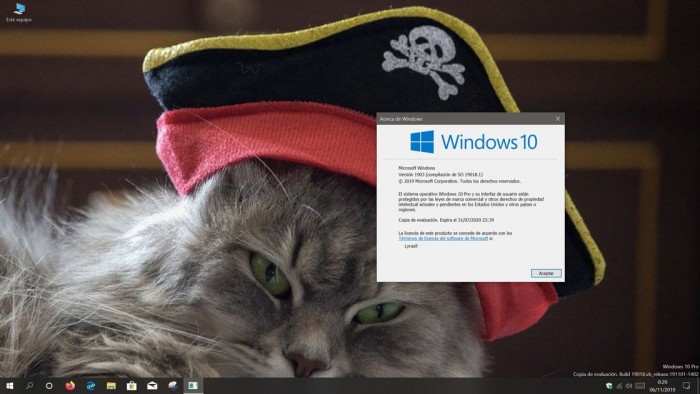700x394 pixels.
Task: Click the © 2019 Microsoft Corporation line
Action: (459, 182)
